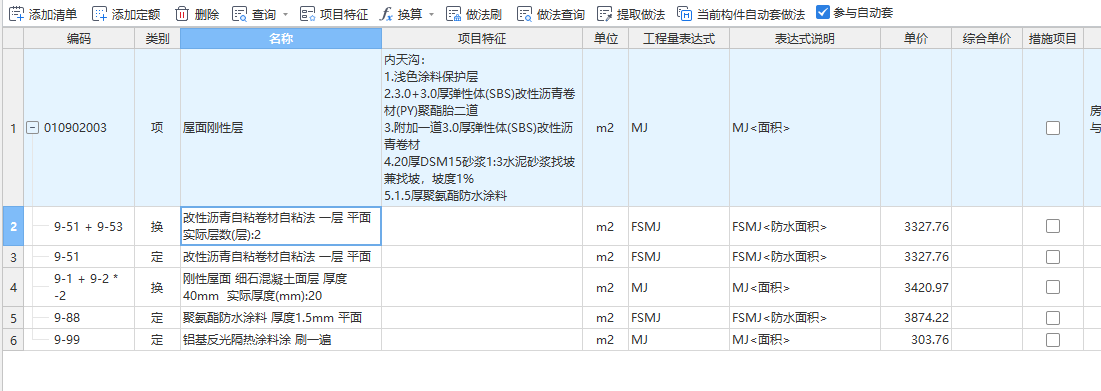The height and width of the screenshot is (391, 1101).
Task: Click the 名称 column header
Action: pos(281,39)
